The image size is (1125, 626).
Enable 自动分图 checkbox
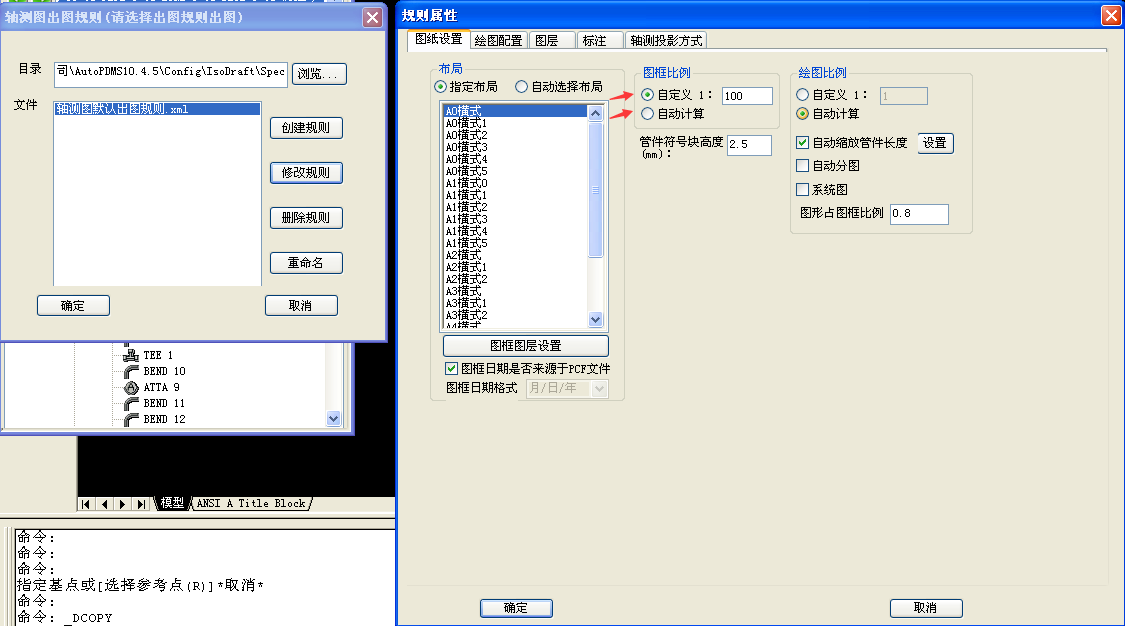coord(802,166)
